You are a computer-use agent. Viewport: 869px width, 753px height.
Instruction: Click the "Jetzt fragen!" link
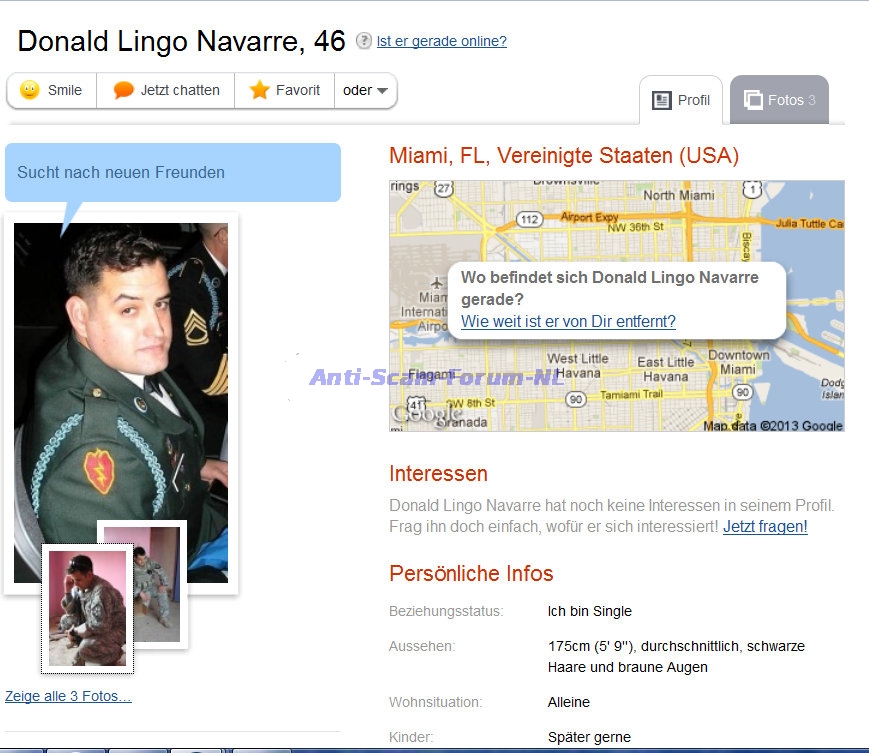pyautogui.click(x=765, y=526)
